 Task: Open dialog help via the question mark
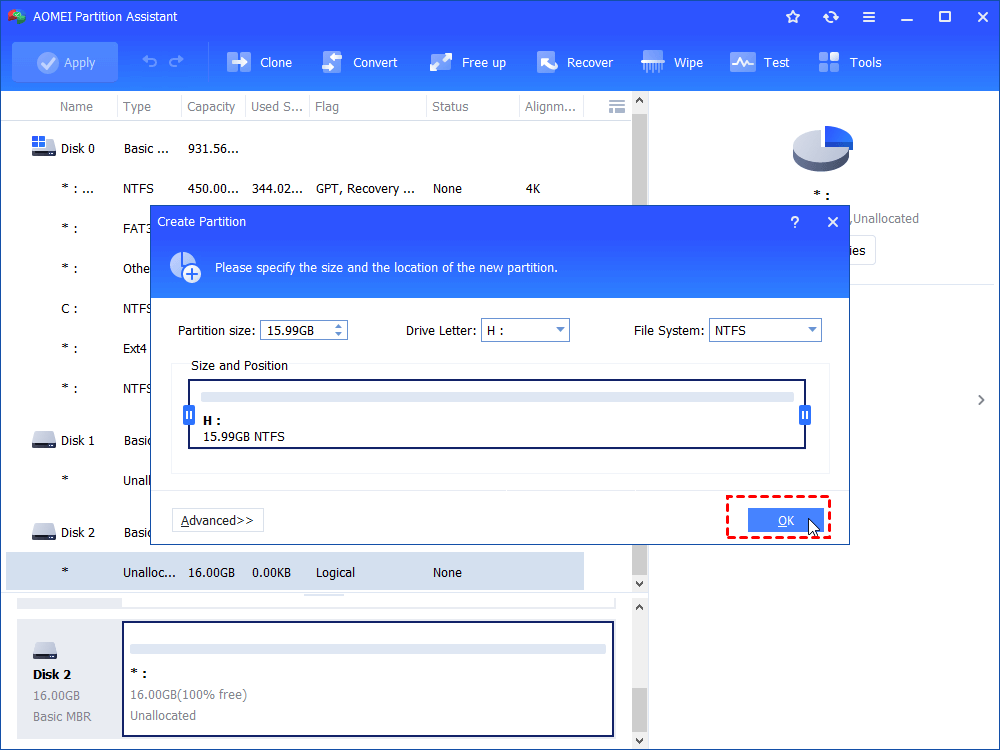pos(794,222)
